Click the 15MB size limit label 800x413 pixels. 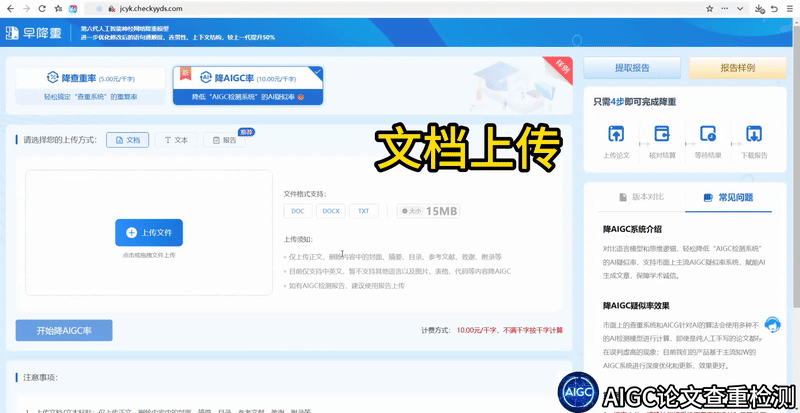pos(429,211)
